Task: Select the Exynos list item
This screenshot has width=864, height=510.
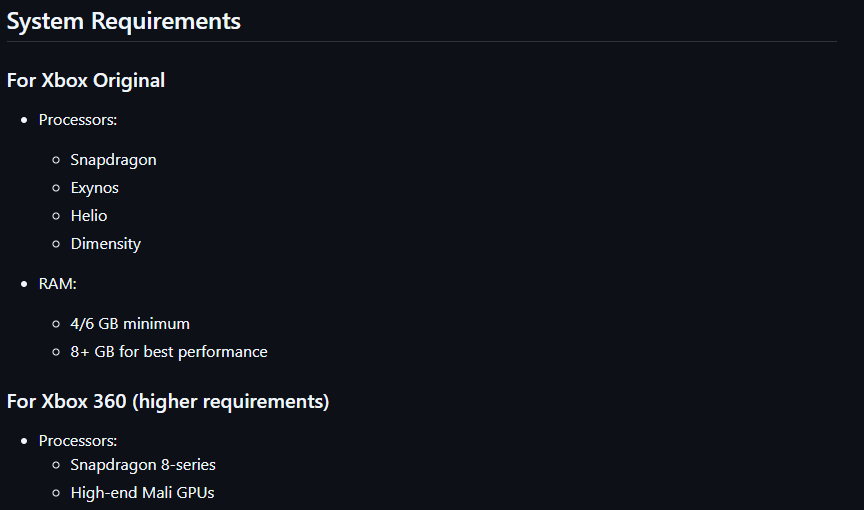Action: click(94, 188)
